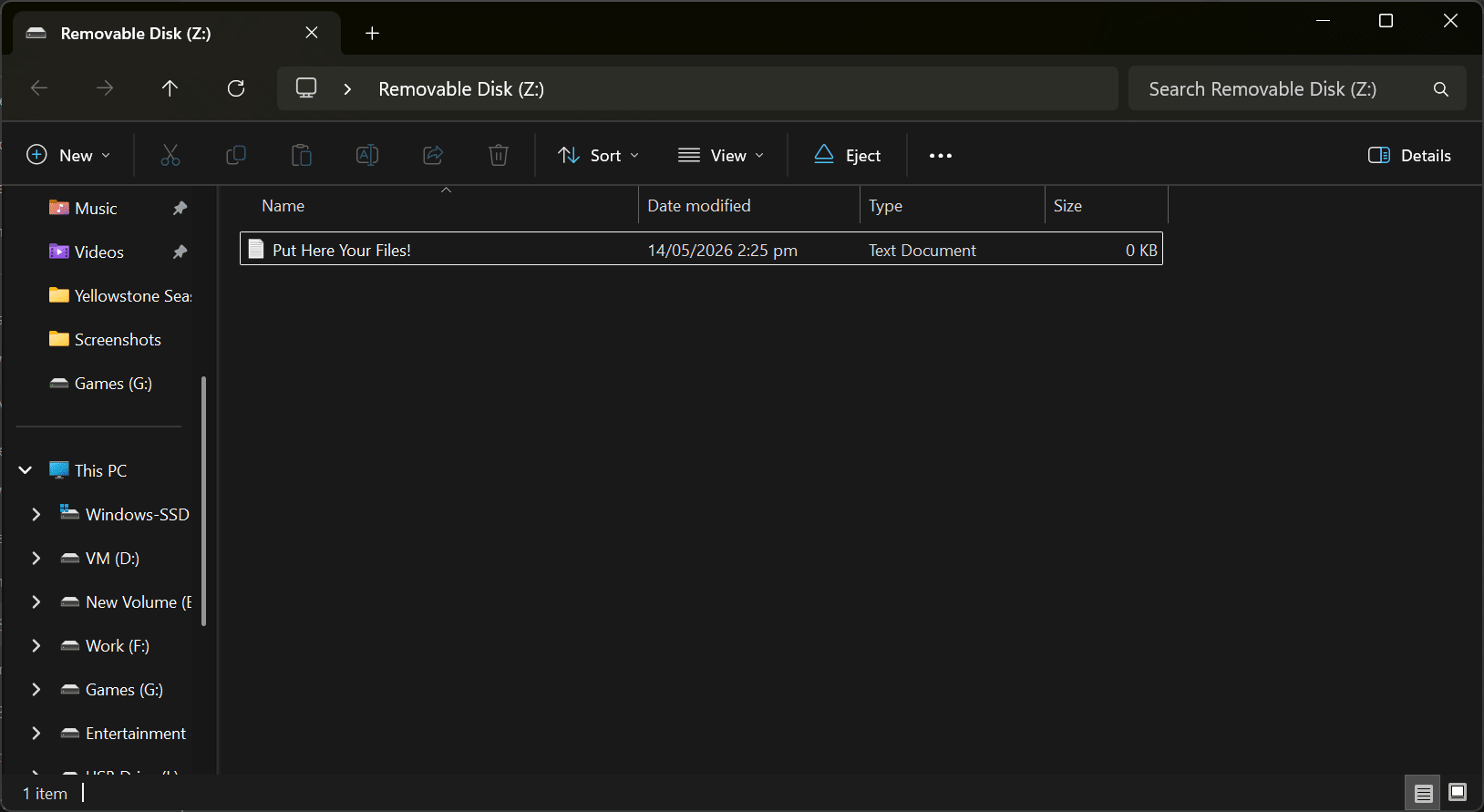
Task: Open the Yellowstone folder in the sidebar
Action: pos(132,296)
